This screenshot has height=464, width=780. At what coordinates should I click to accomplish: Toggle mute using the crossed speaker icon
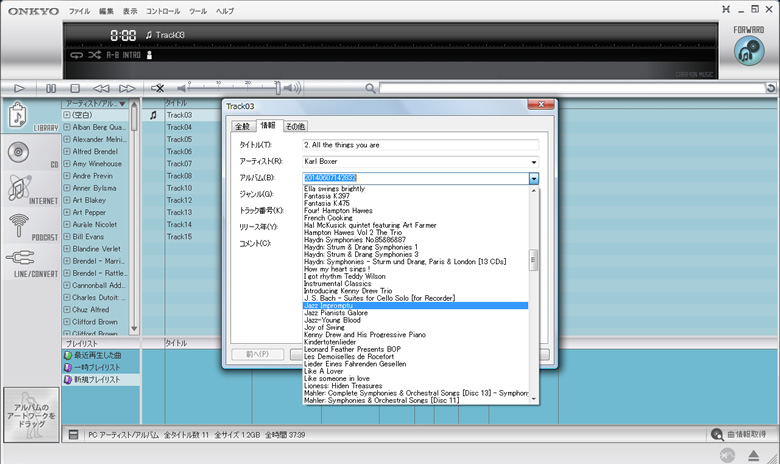pos(158,89)
